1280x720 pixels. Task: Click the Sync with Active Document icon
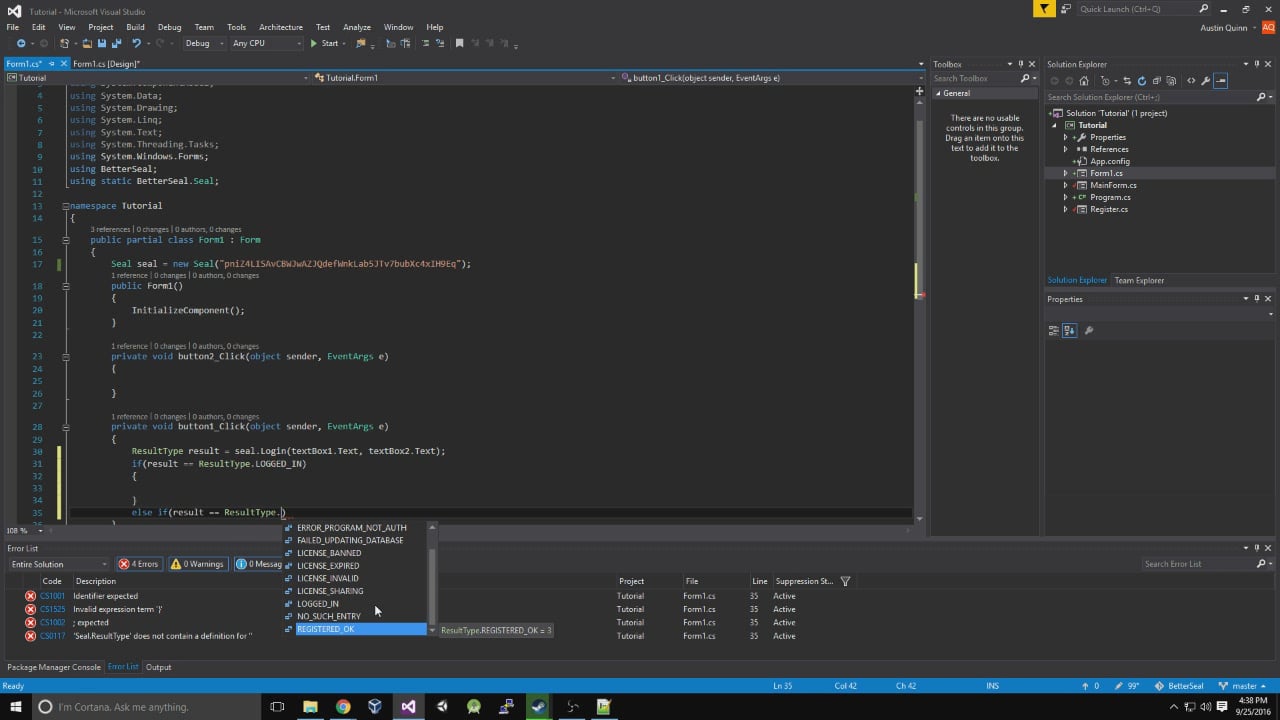point(1127,81)
